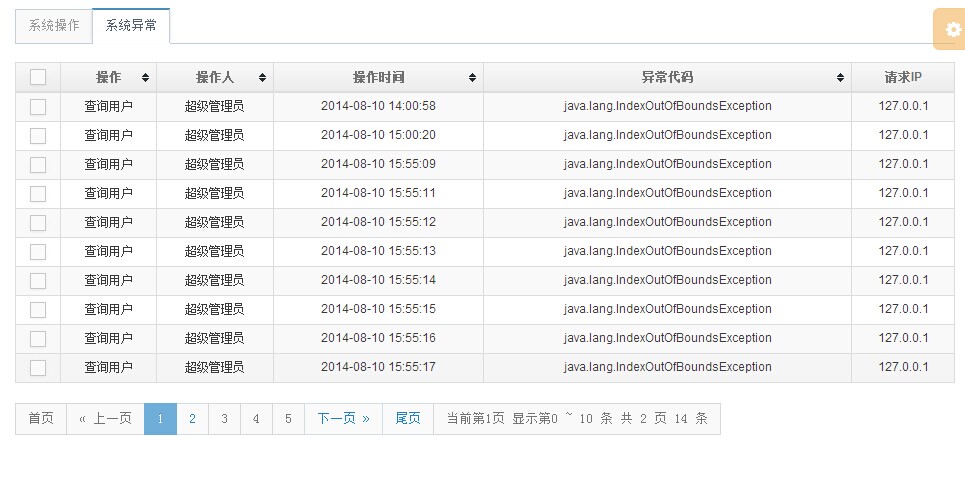Open page 5 in pagination
965x478 pixels.
(x=289, y=419)
